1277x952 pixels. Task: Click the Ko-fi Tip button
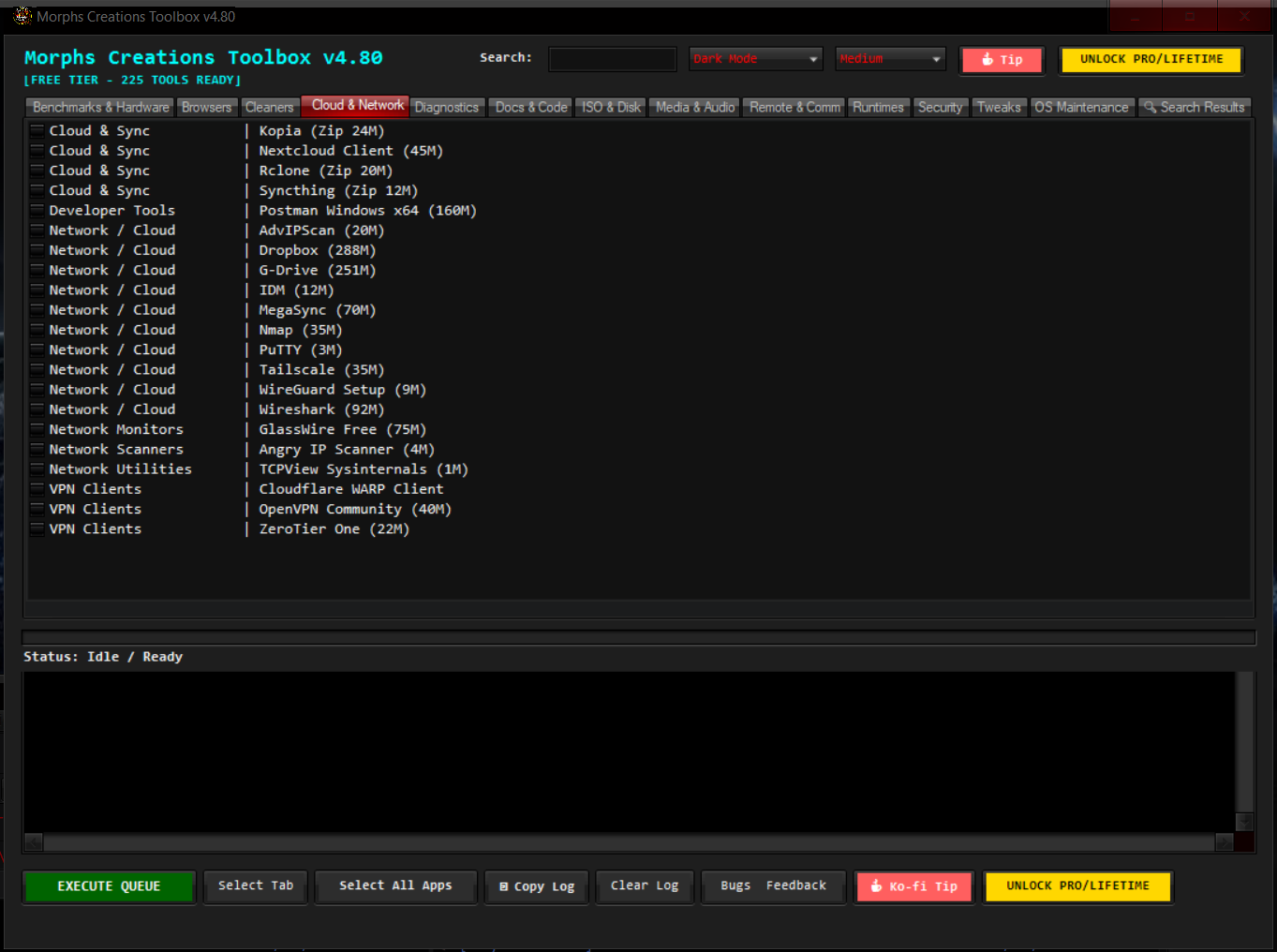pyautogui.click(x=914, y=886)
